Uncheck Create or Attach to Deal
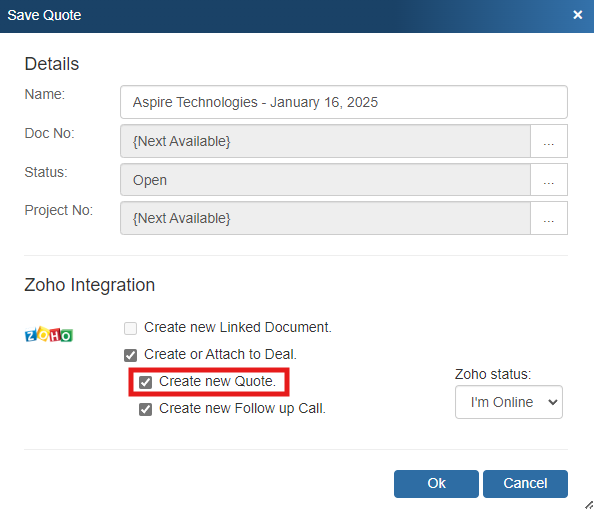The width and height of the screenshot is (594, 510). pyautogui.click(x=130, y=355)
